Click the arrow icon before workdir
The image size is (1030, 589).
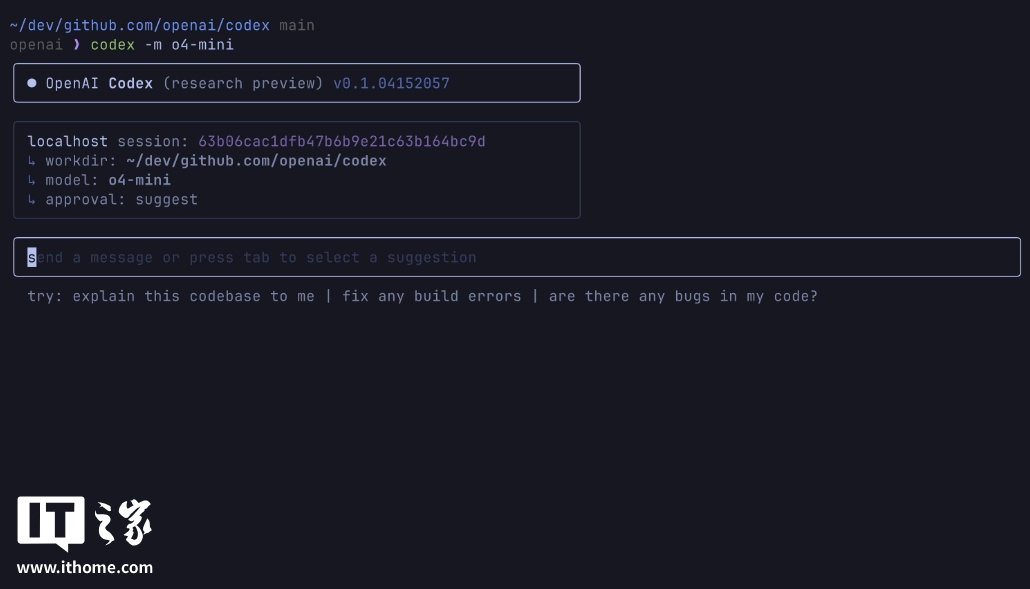coord(32,161)
